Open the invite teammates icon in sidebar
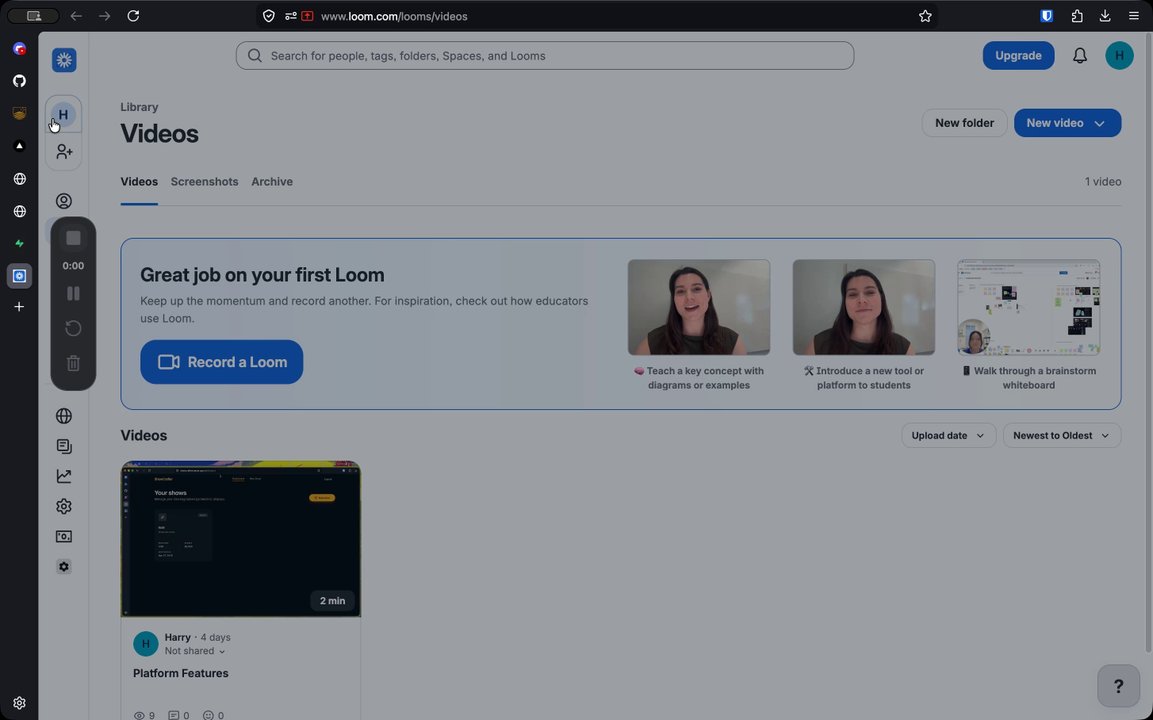 pyautogui.click(x=64, y=152)
